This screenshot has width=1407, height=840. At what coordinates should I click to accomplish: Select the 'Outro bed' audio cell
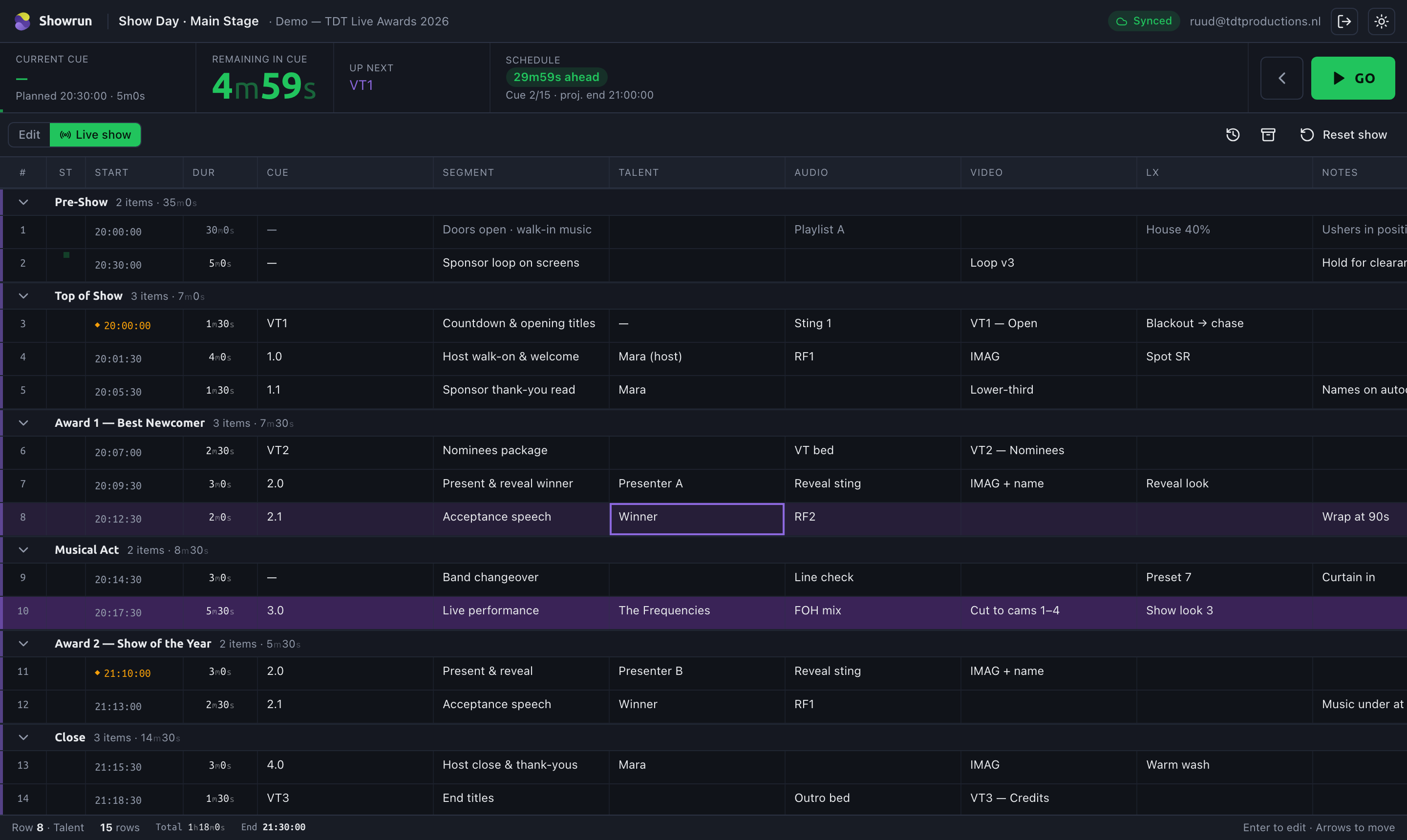pos(873,800)
